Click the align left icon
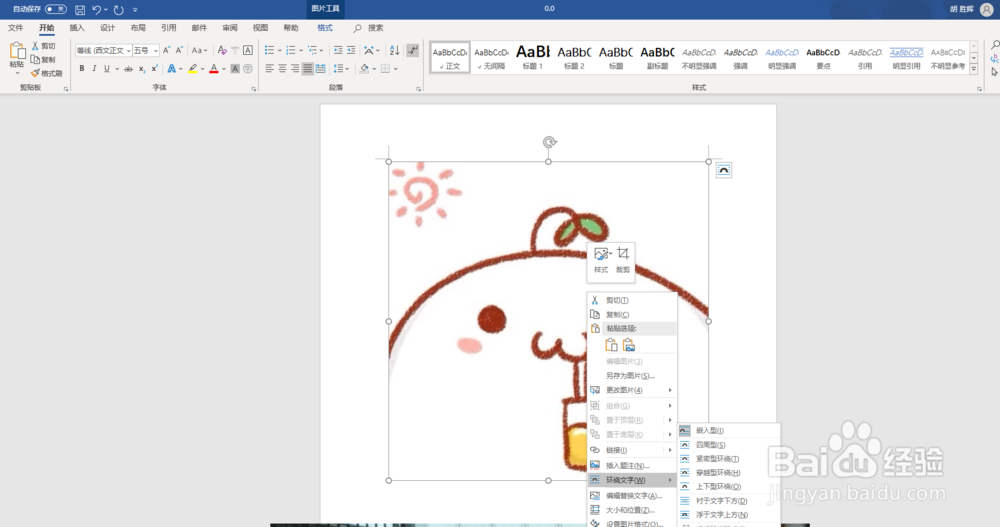Screen dimensions: 1000x527 (x=269, y=68)
